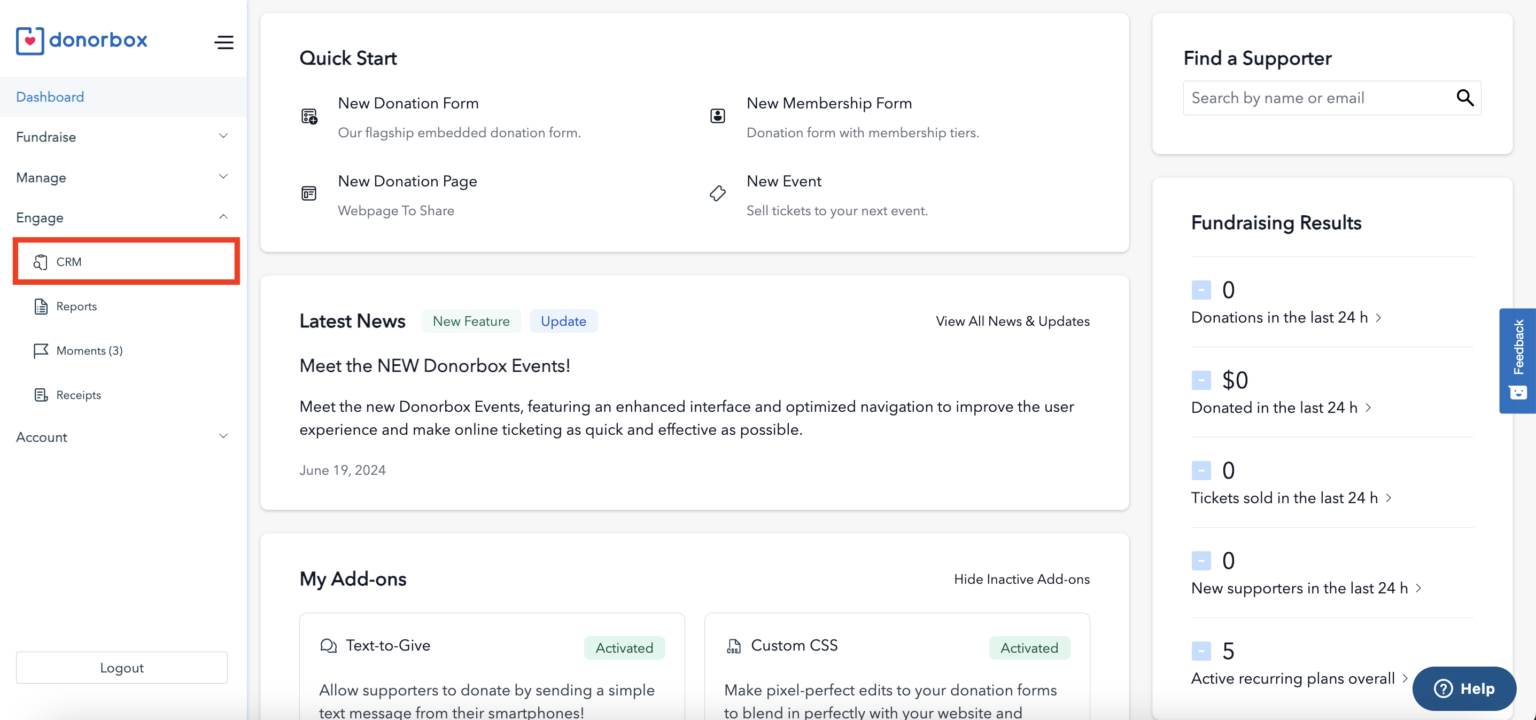Open the Feedback side tab
Viewport: 1536px width, 720px height.
[x=1517, y=360]
